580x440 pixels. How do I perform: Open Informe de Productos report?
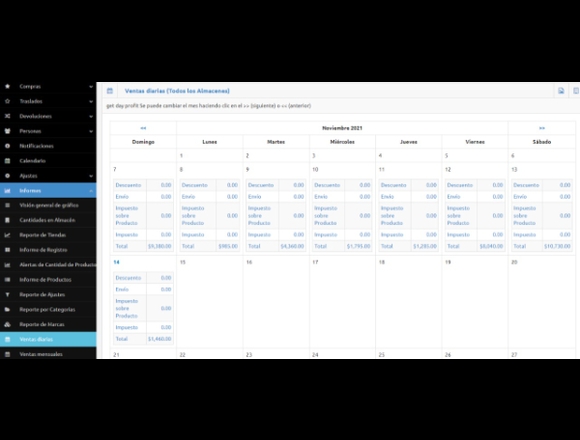48,280
